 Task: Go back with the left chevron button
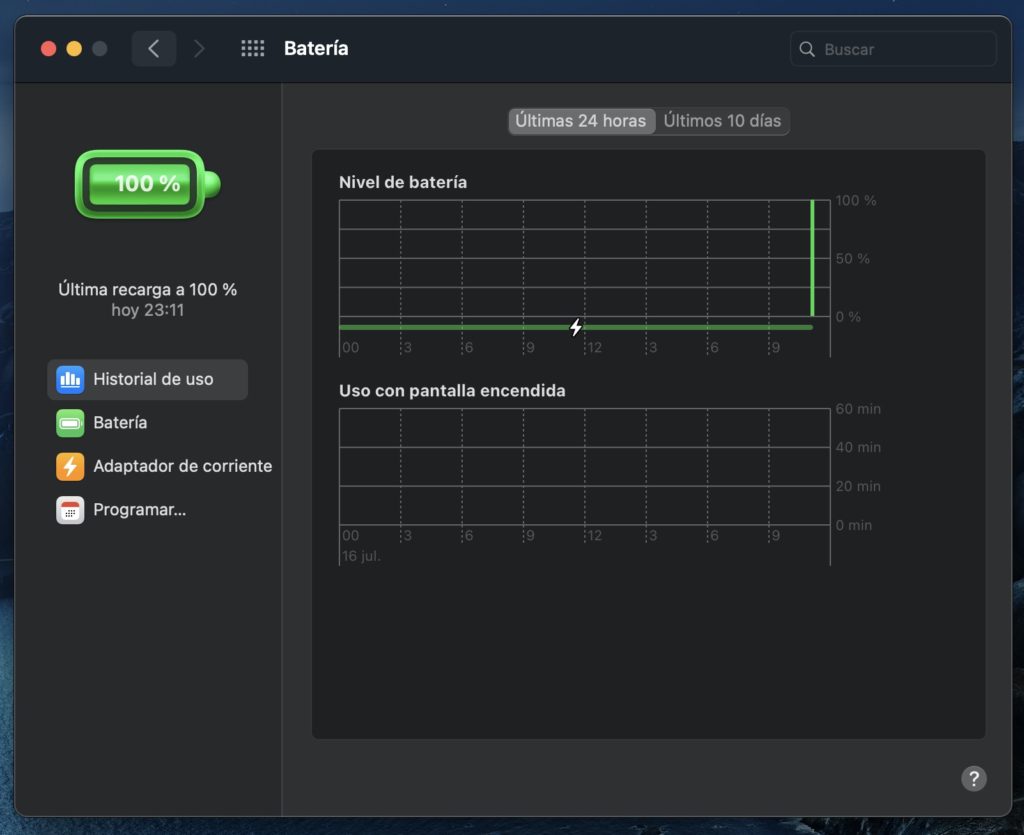pos(153,48)
